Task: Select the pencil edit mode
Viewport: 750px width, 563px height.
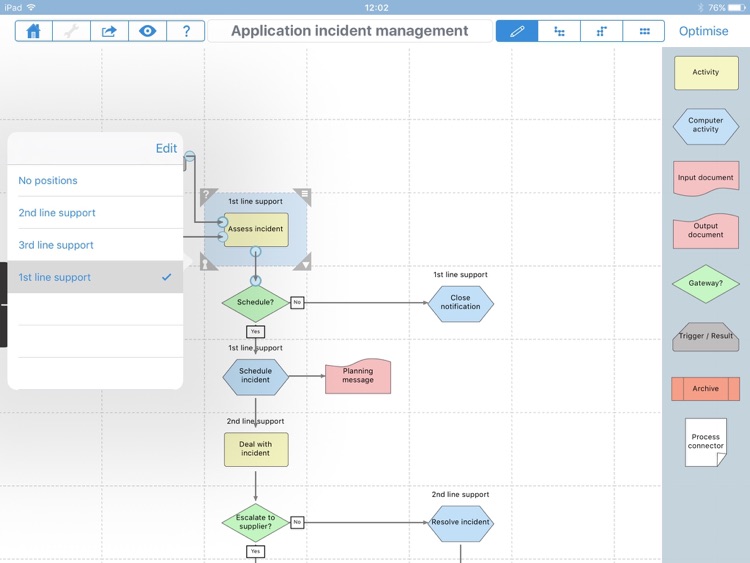Action: click(x=517, y=31)
